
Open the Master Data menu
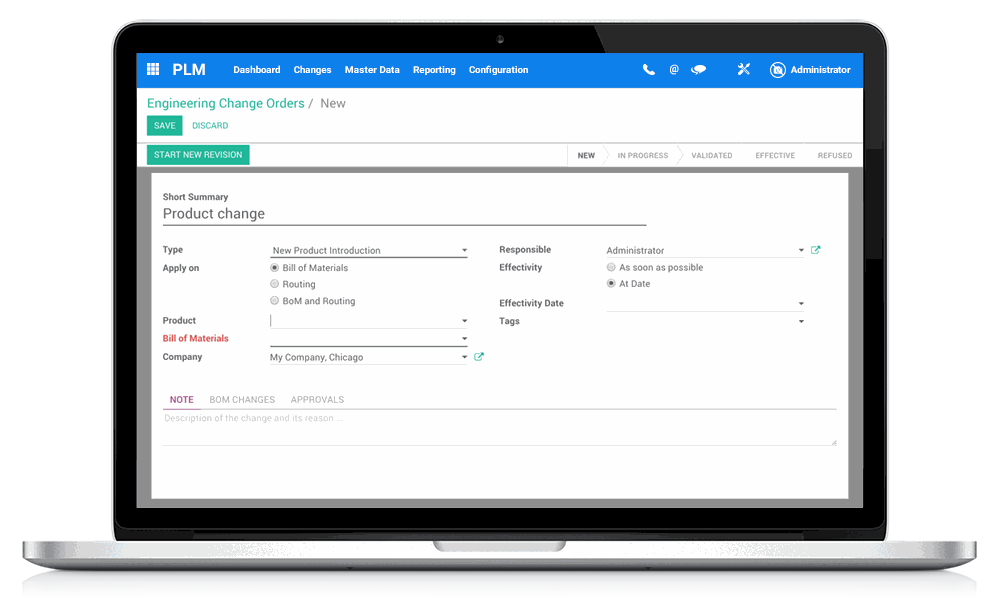tap(372, 70)
